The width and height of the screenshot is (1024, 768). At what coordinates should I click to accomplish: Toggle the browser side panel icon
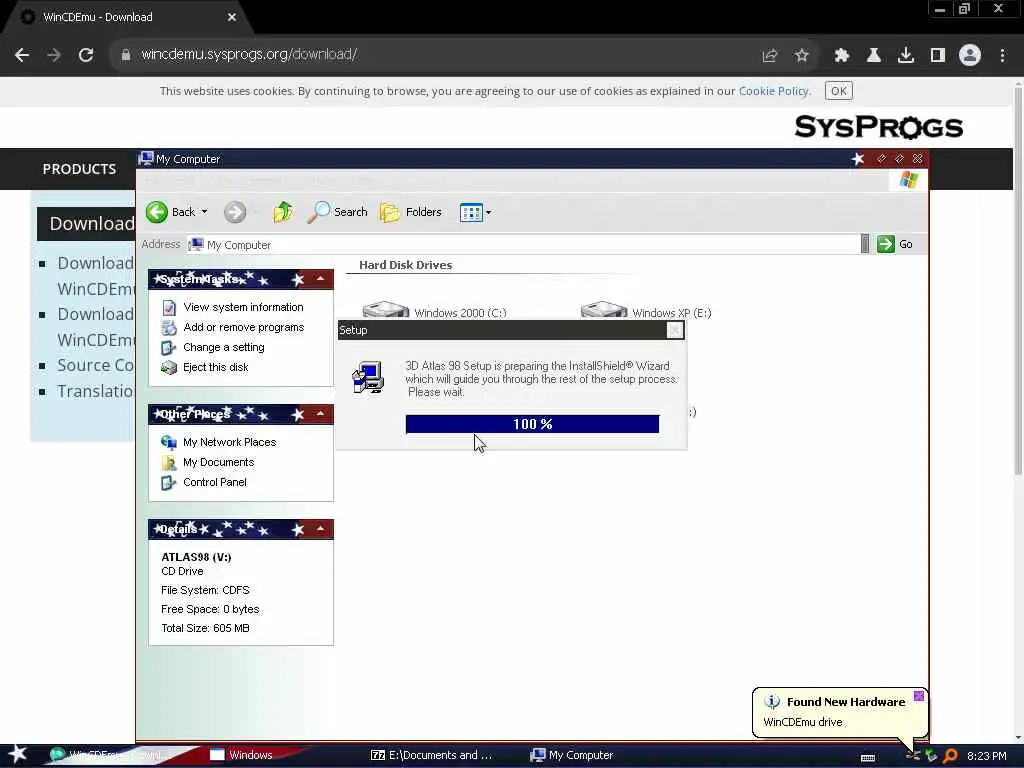938,56
